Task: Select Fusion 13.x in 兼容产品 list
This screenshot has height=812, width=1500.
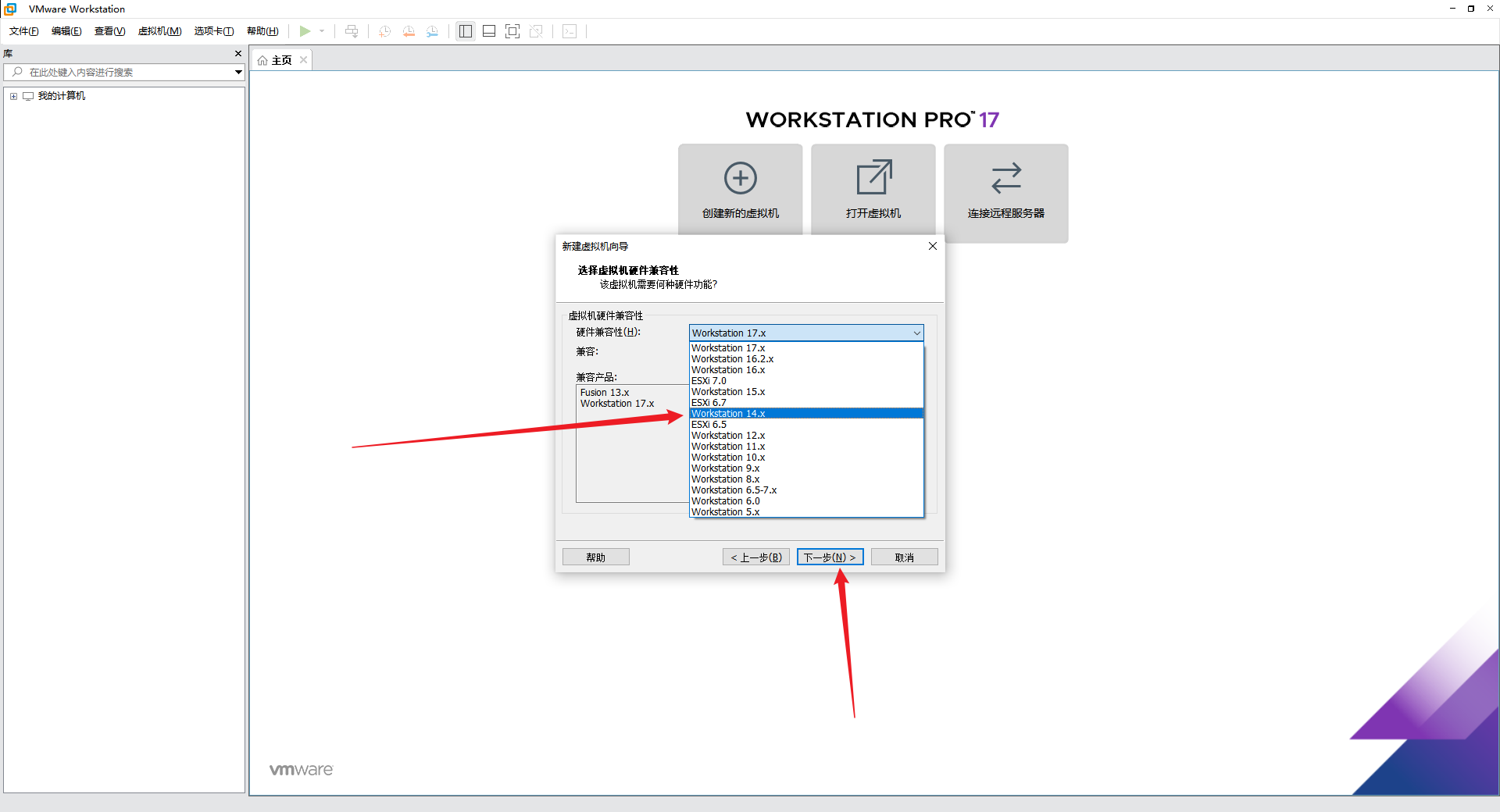Action: [x=605, y=393]
